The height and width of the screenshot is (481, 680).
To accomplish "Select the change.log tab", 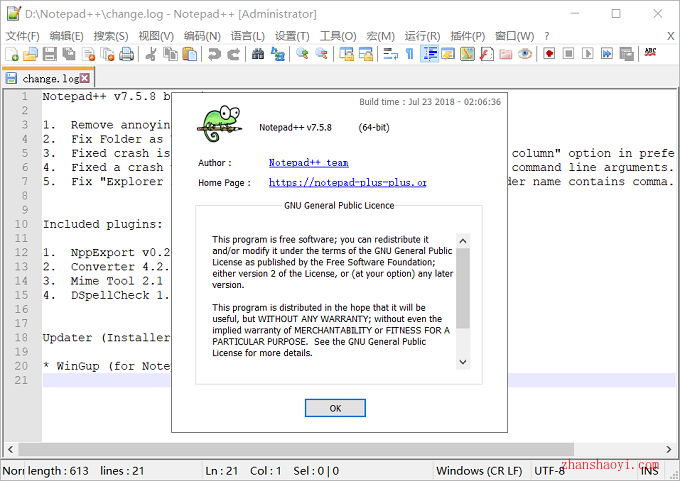I will tap(49, 78).
